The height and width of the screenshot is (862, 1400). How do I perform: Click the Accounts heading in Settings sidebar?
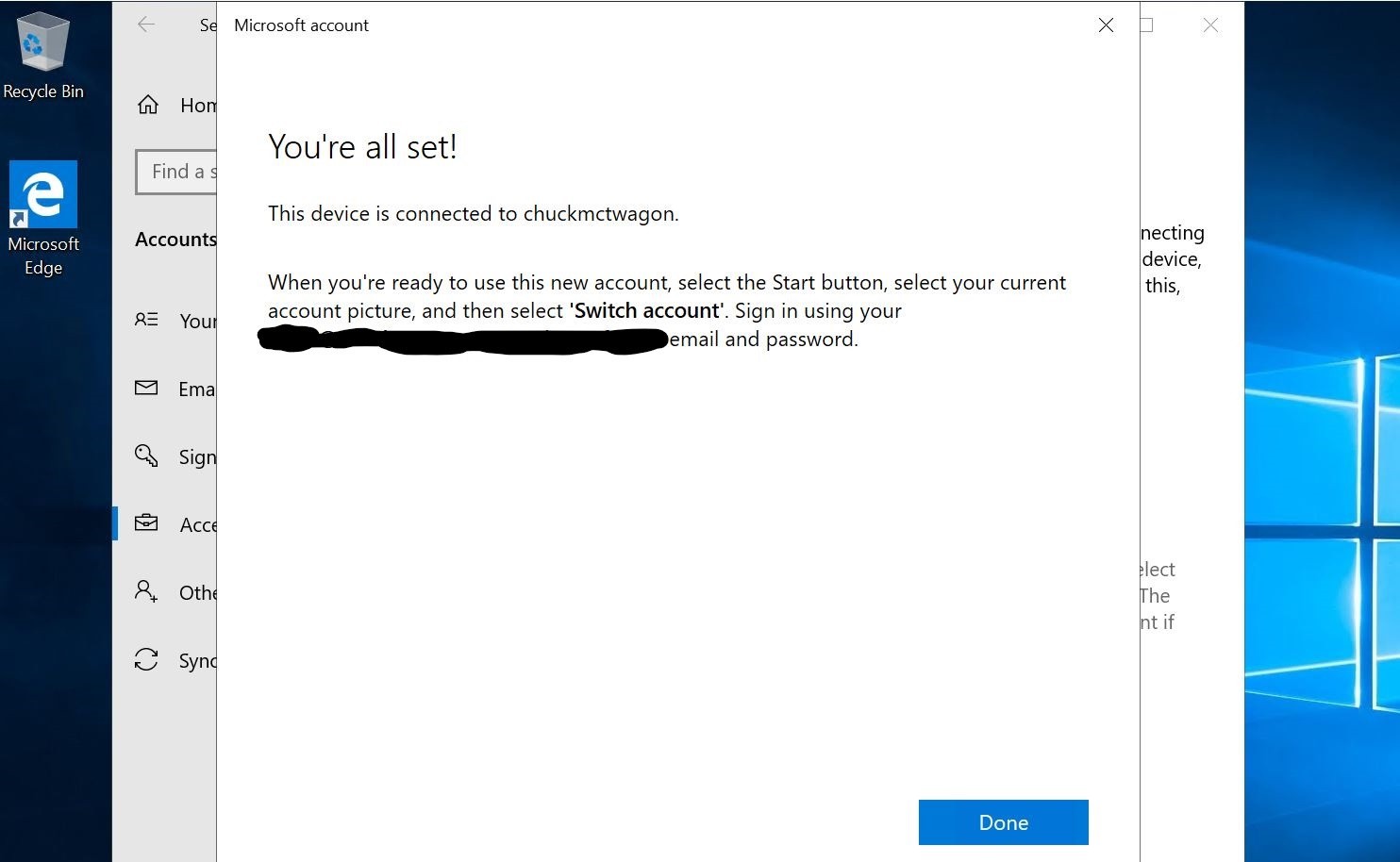click(x=176, y=240)
